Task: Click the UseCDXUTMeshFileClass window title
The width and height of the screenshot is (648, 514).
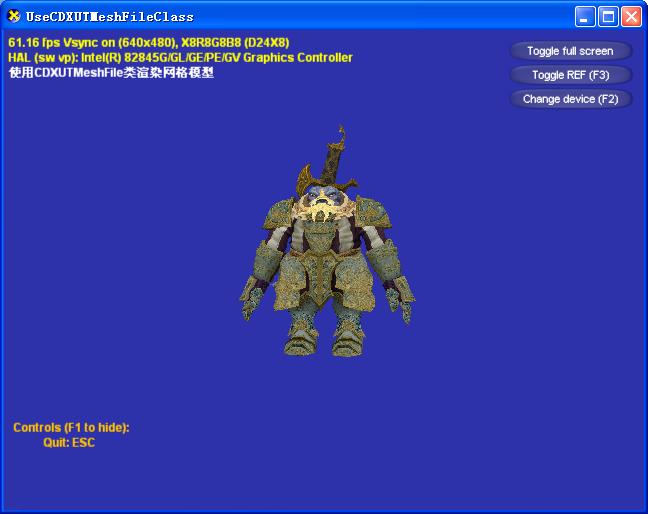Action: (110, 17)
